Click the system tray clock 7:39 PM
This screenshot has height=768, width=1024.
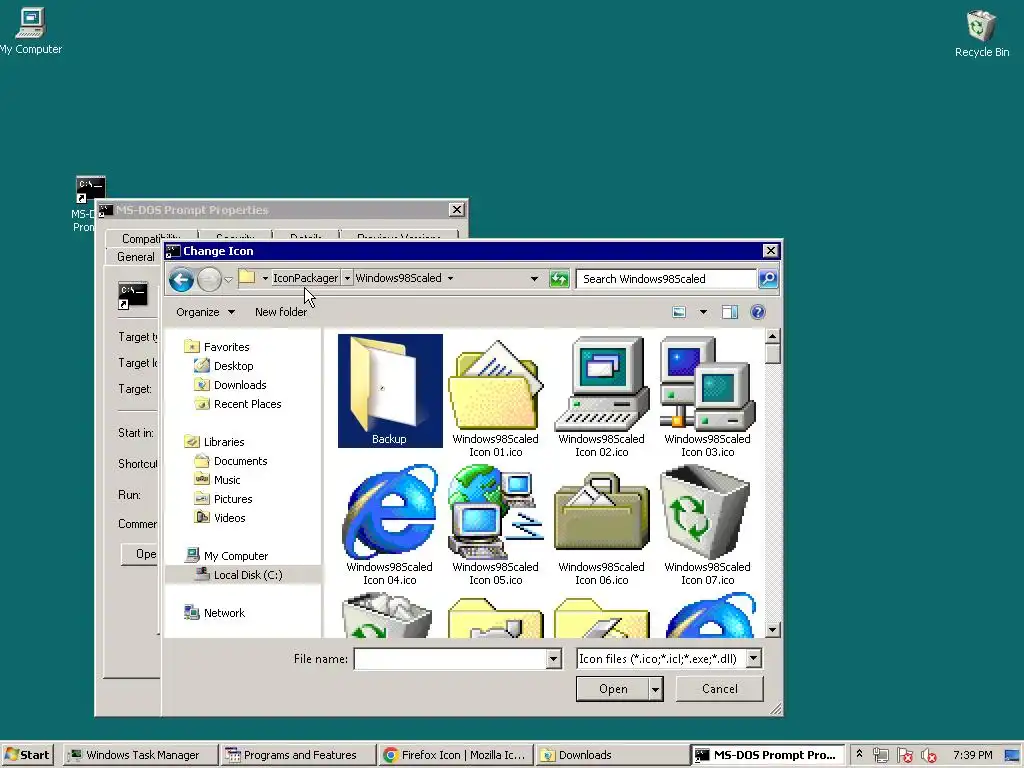(x=972, y=755)
